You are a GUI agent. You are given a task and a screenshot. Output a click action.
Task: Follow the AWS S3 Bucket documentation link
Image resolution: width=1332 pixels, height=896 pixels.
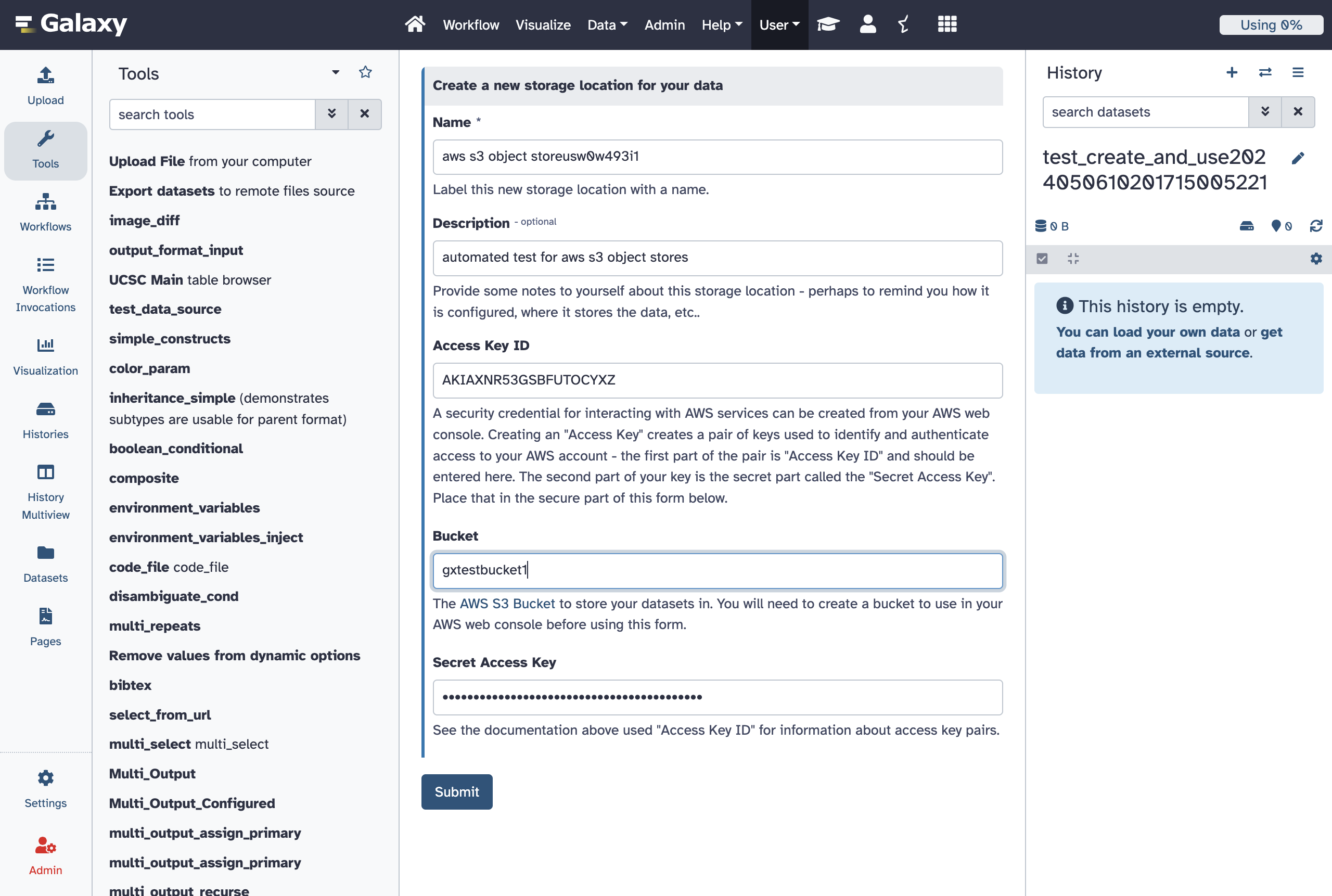[506, 604]
